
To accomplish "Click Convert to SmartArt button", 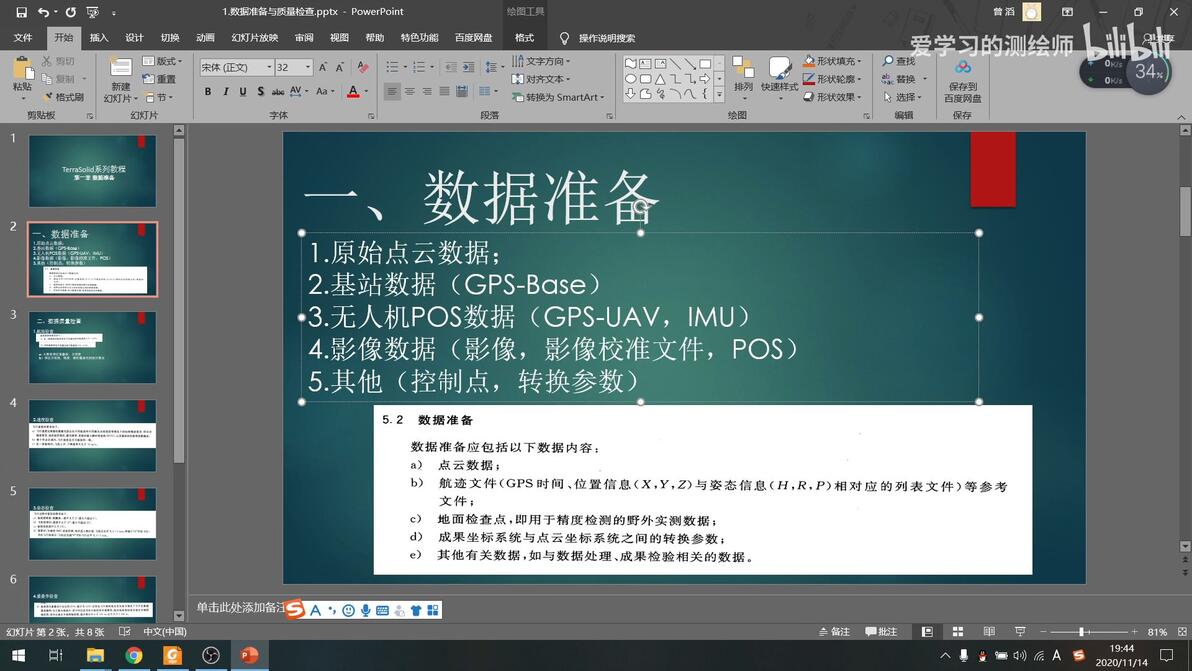I will (558, 97).
